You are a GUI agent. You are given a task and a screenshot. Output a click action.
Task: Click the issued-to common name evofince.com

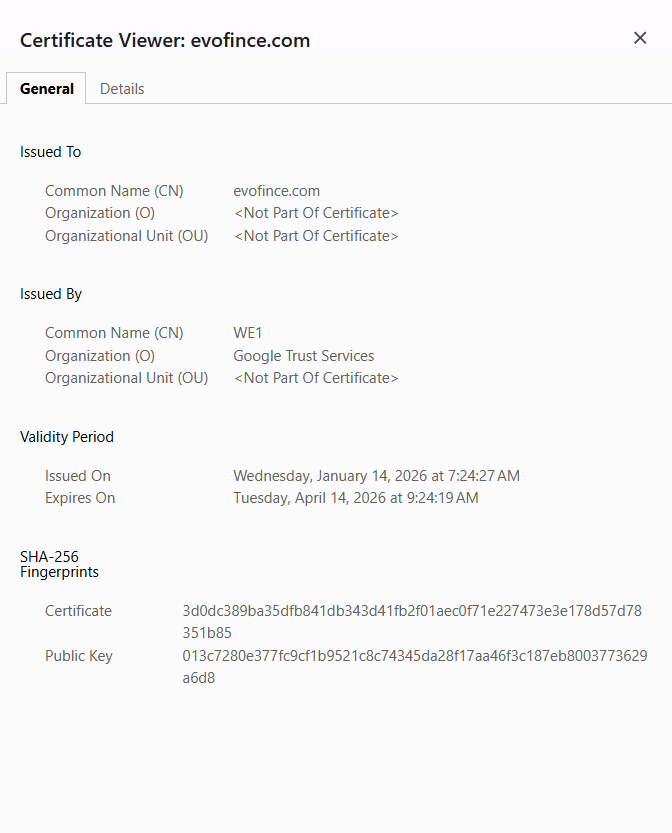pos(277,191)
